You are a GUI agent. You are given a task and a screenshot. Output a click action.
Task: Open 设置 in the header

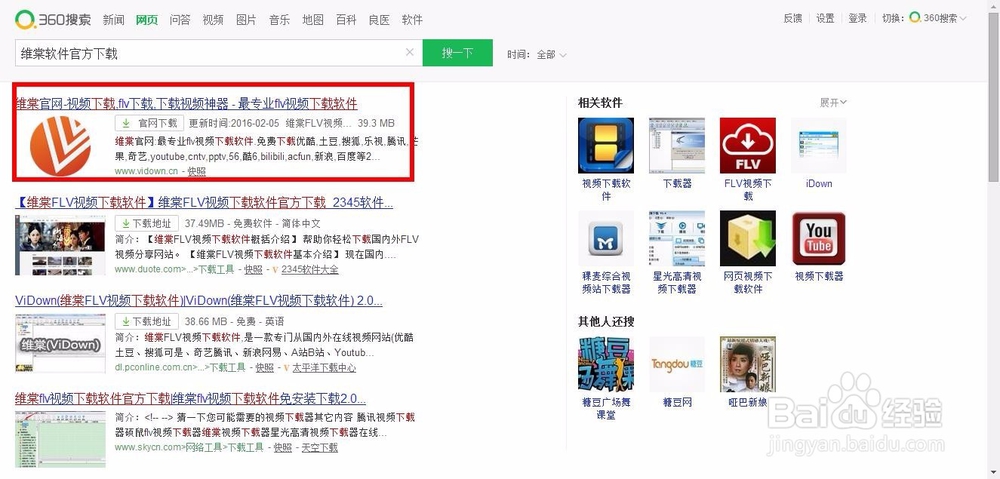[x=825, y=18]
